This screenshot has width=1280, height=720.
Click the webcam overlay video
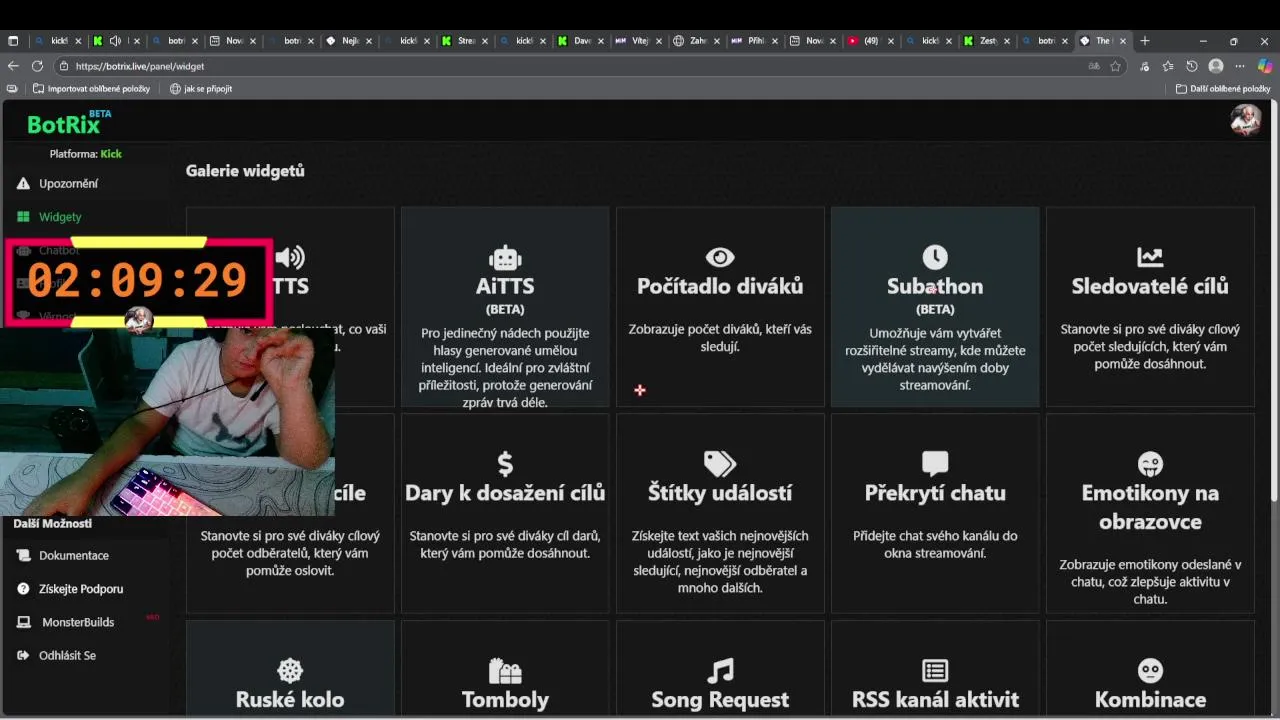point(167,423)
